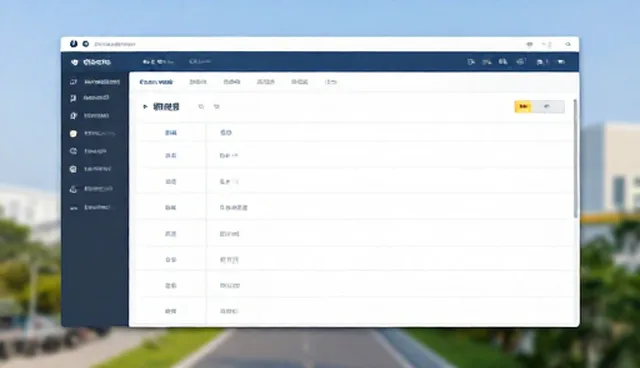Select the third table row's left label
This screenshot has width=640, height=368.
click(171, 182)
